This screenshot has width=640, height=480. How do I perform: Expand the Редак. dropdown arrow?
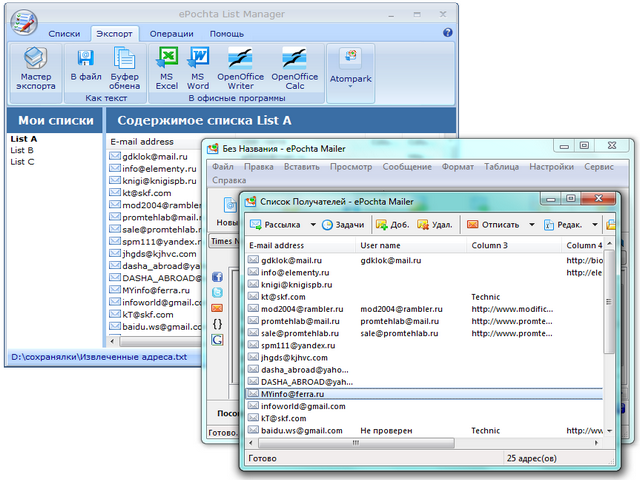pyautogui.click(x=595, y=224)
